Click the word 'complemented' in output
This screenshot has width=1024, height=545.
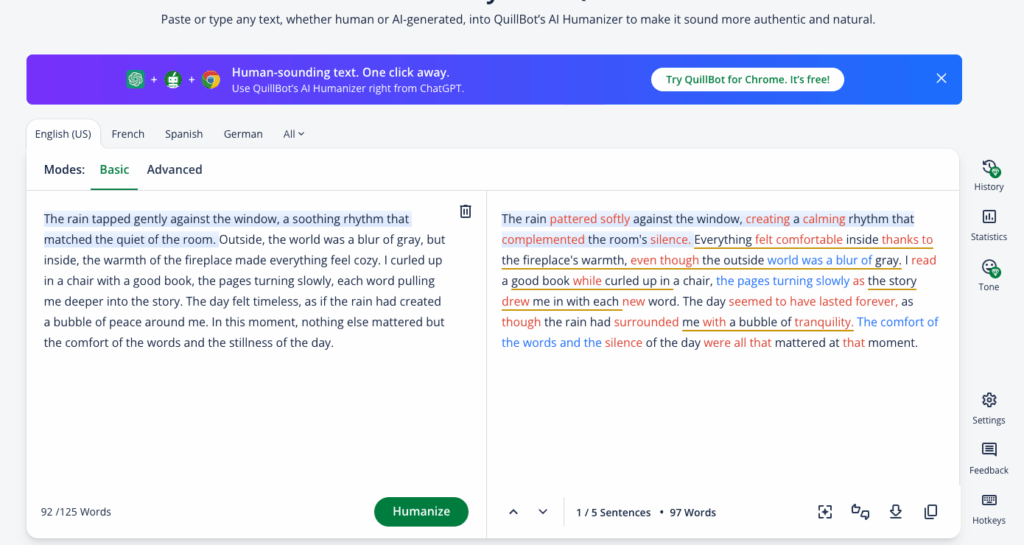543,240
